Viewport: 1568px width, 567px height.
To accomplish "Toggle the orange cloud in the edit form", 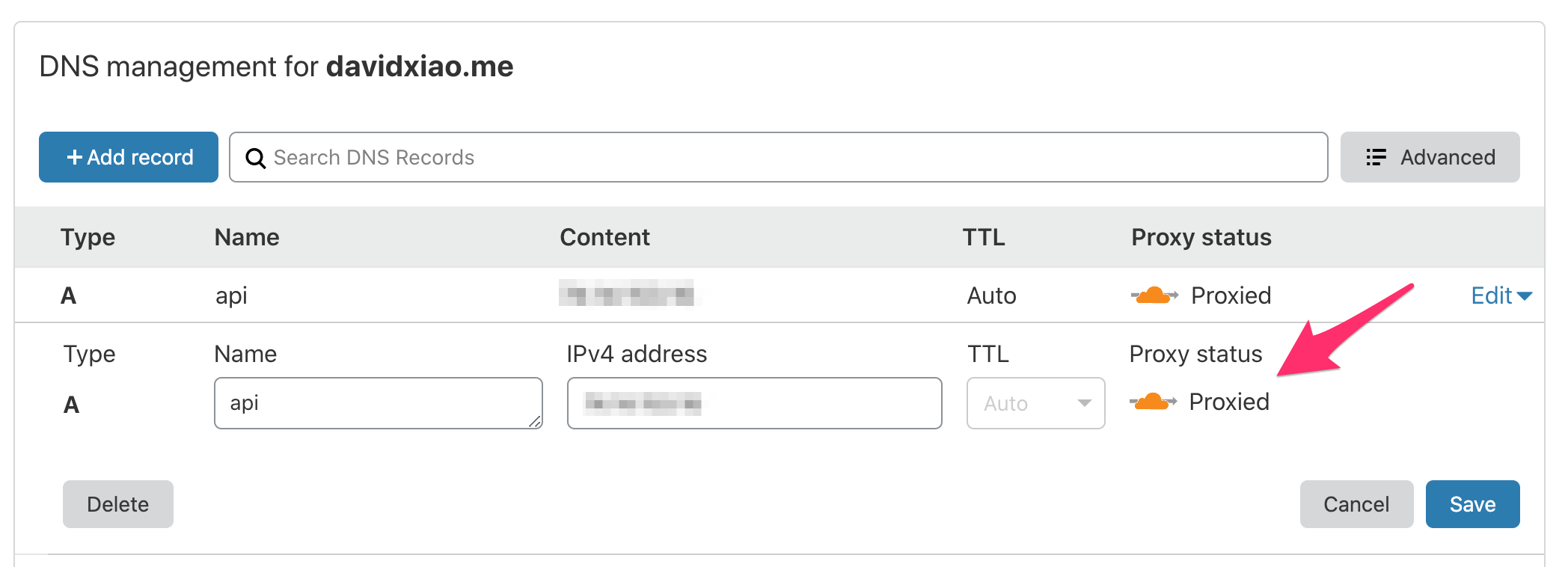I will click(1153, 402).
